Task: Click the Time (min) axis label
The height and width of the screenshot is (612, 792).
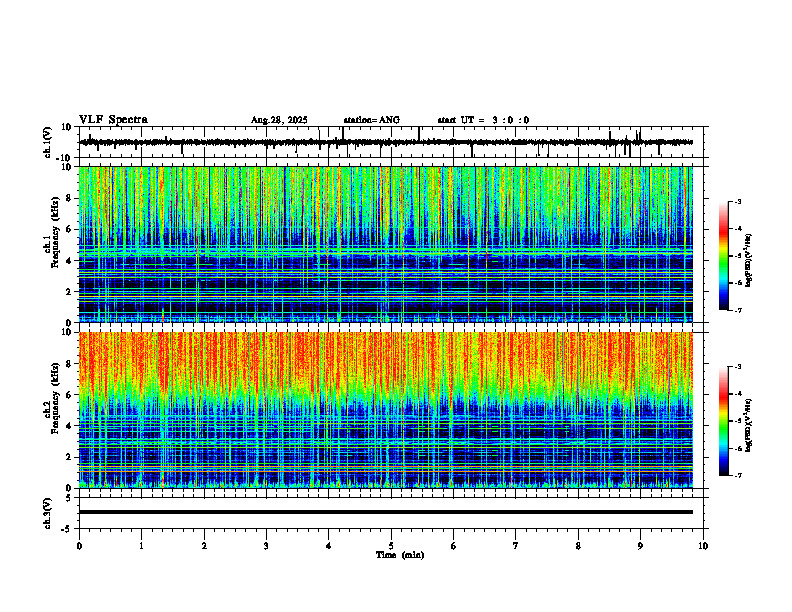Action: 400,555
